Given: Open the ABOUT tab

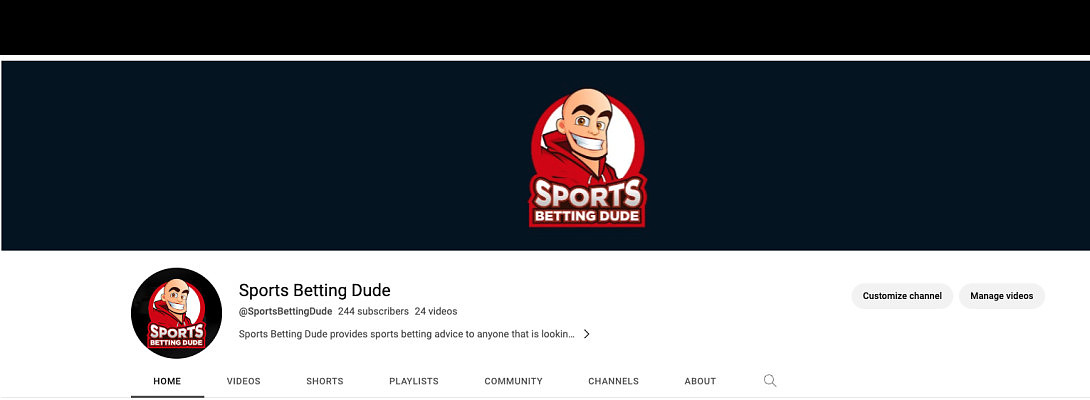Looking at the screenshot, I should click(x=700, y=381).
